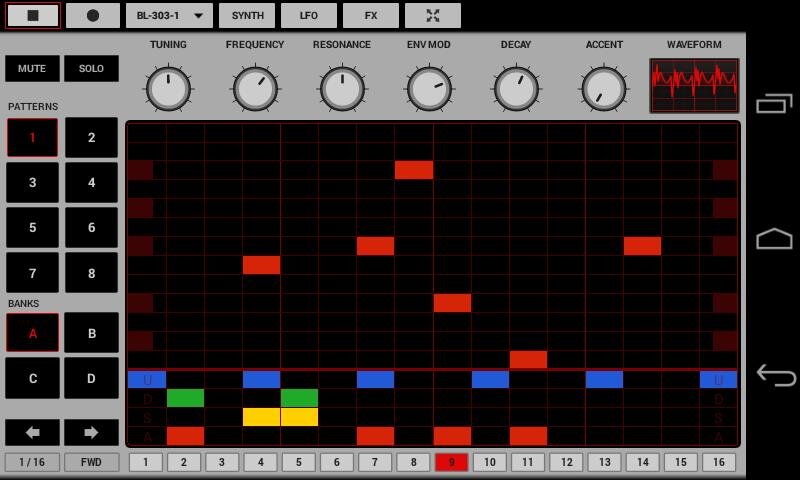
Task: Jump to step 13 in sequencer
Action: [x=604, y=462]
